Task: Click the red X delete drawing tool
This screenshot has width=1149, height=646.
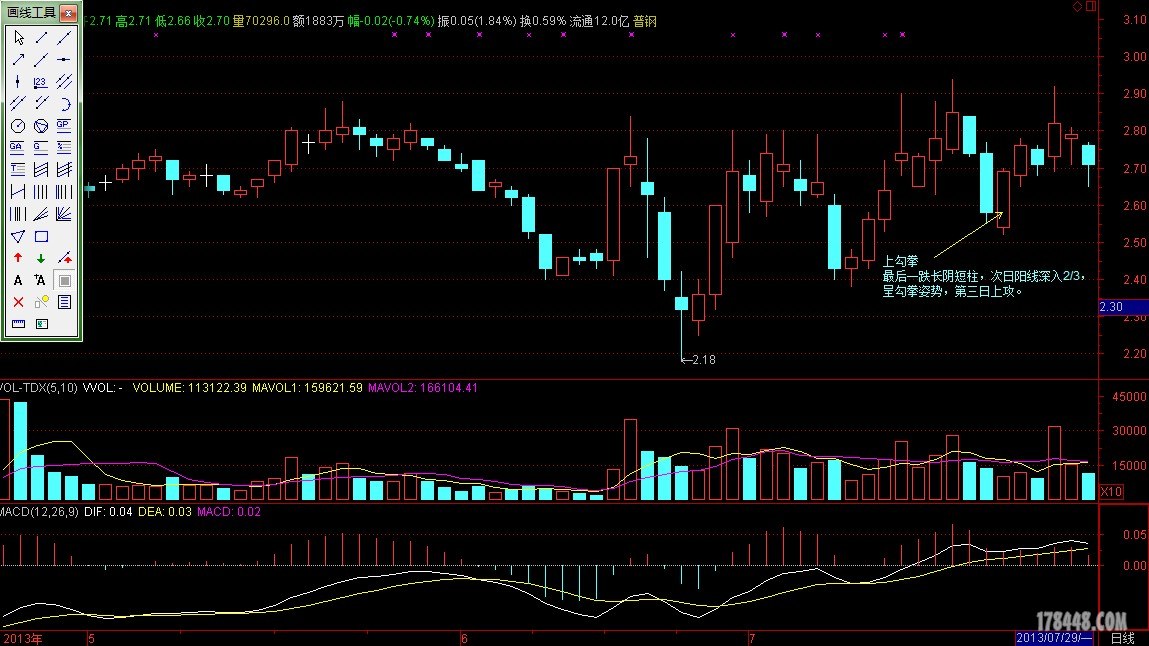Action: pyautogui.click(x=18, y=302)
